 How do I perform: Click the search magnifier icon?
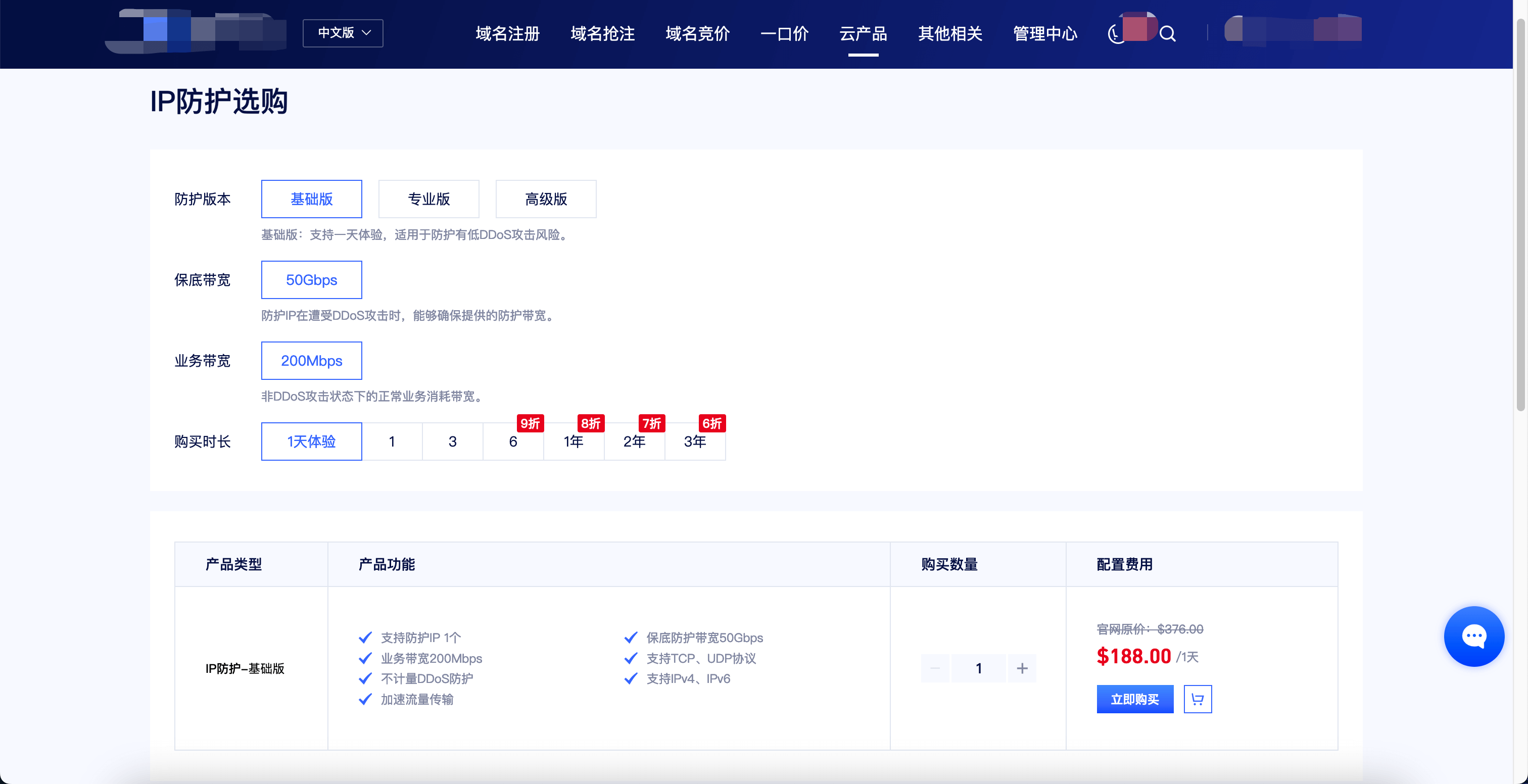coord(1167,34)
